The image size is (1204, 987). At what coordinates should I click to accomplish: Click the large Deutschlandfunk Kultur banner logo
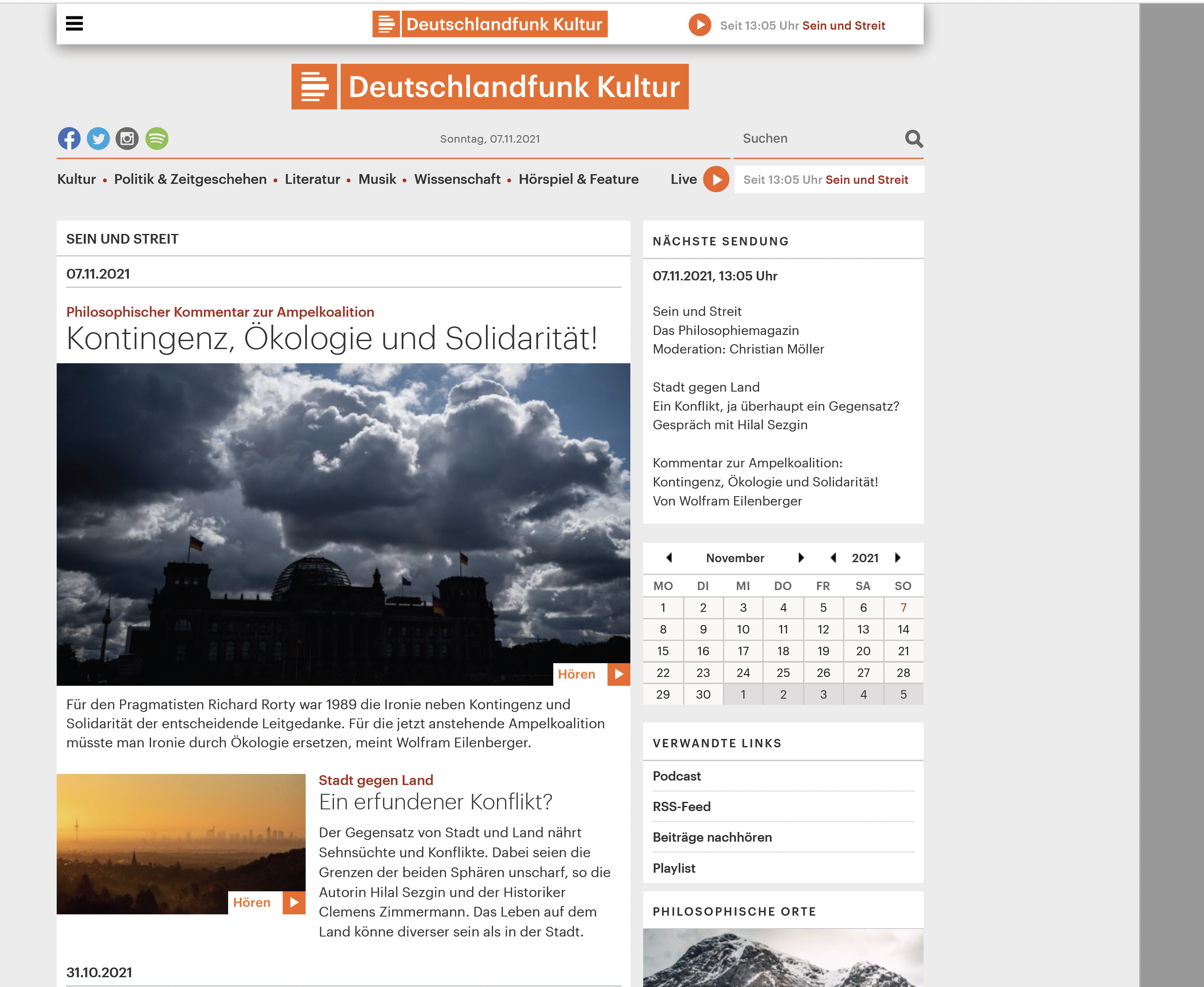pos(490,86)
